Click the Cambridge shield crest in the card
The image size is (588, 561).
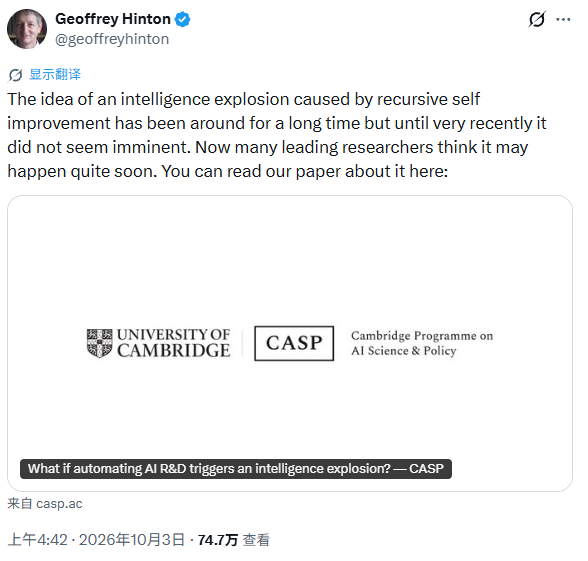click(99, 343)
